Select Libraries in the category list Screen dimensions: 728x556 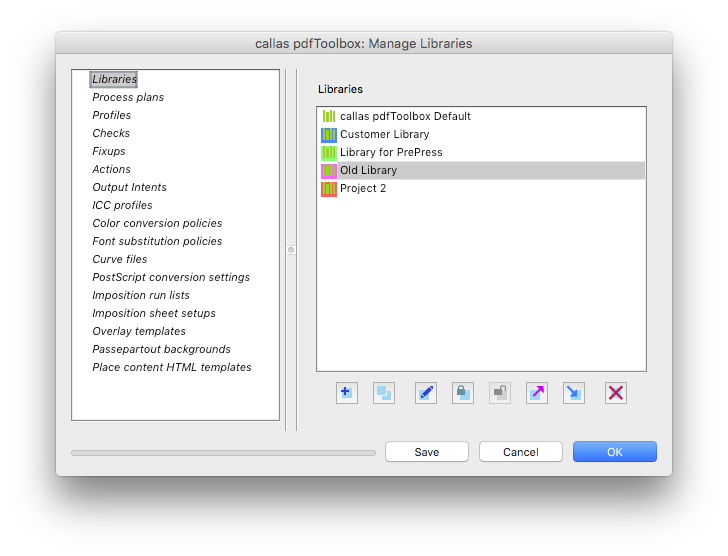[114, 79]
